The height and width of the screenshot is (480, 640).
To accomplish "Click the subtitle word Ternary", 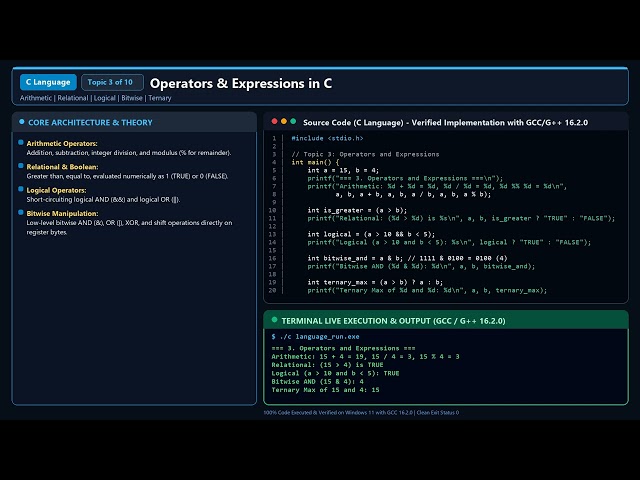I will click(x=160, y=98).
